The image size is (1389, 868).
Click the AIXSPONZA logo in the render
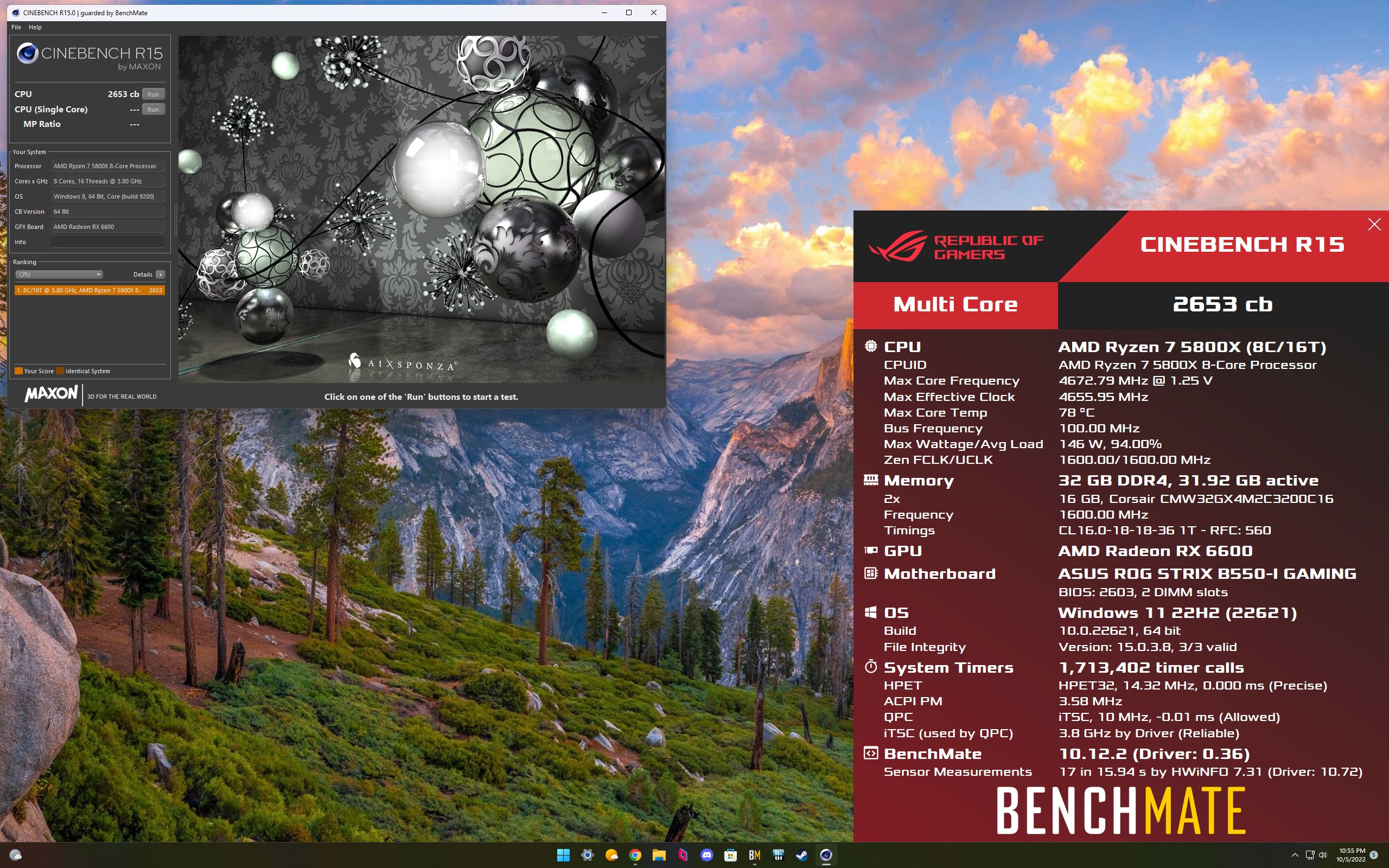pyautogui.click(x=403, y=362)
